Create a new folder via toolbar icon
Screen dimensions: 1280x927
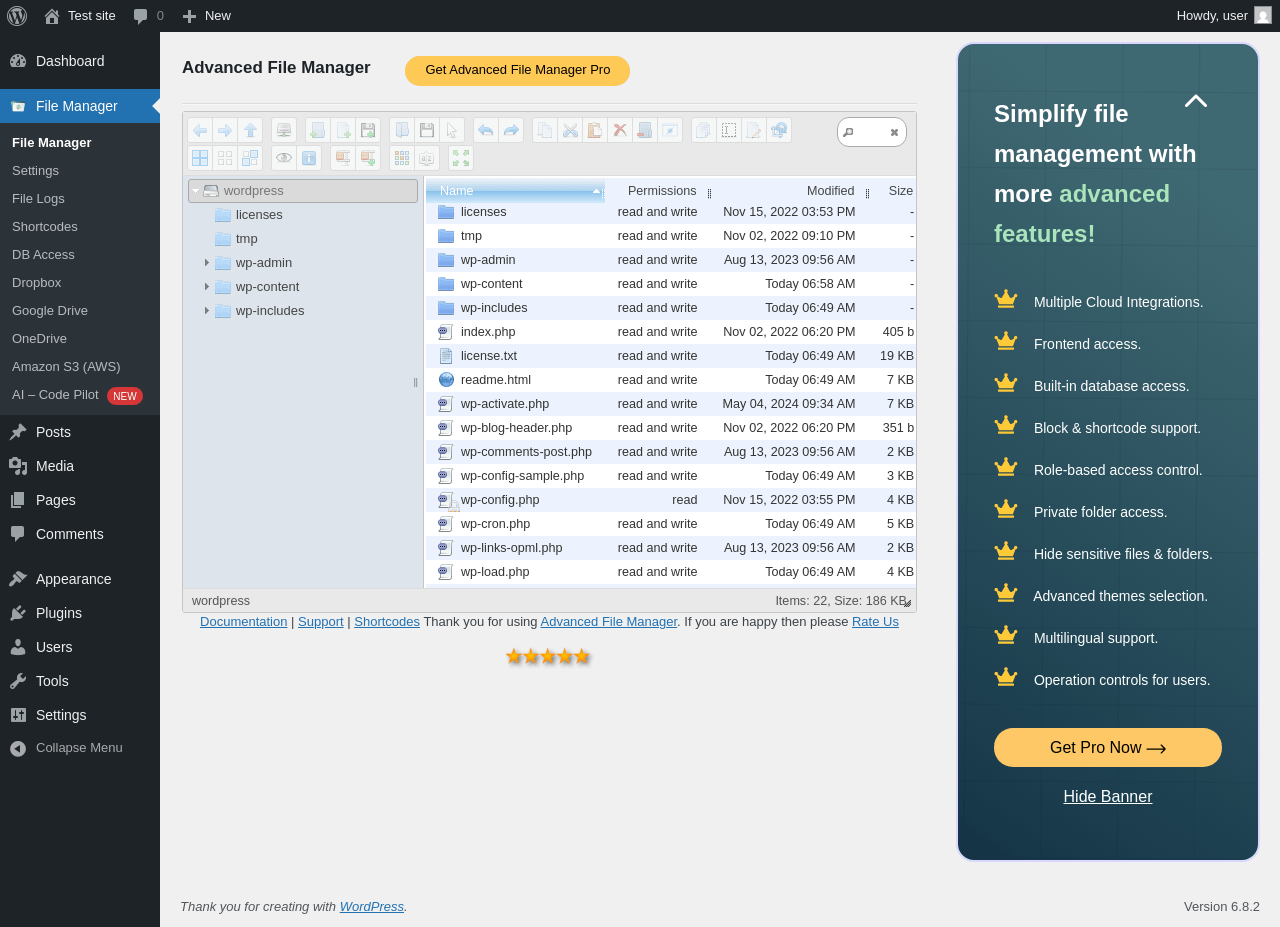[318, 130]
